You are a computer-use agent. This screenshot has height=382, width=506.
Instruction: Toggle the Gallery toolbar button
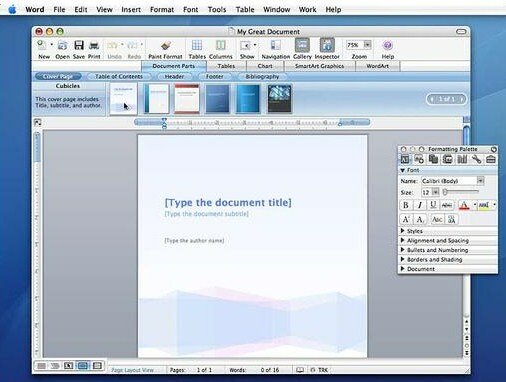(x=302, y=45)
